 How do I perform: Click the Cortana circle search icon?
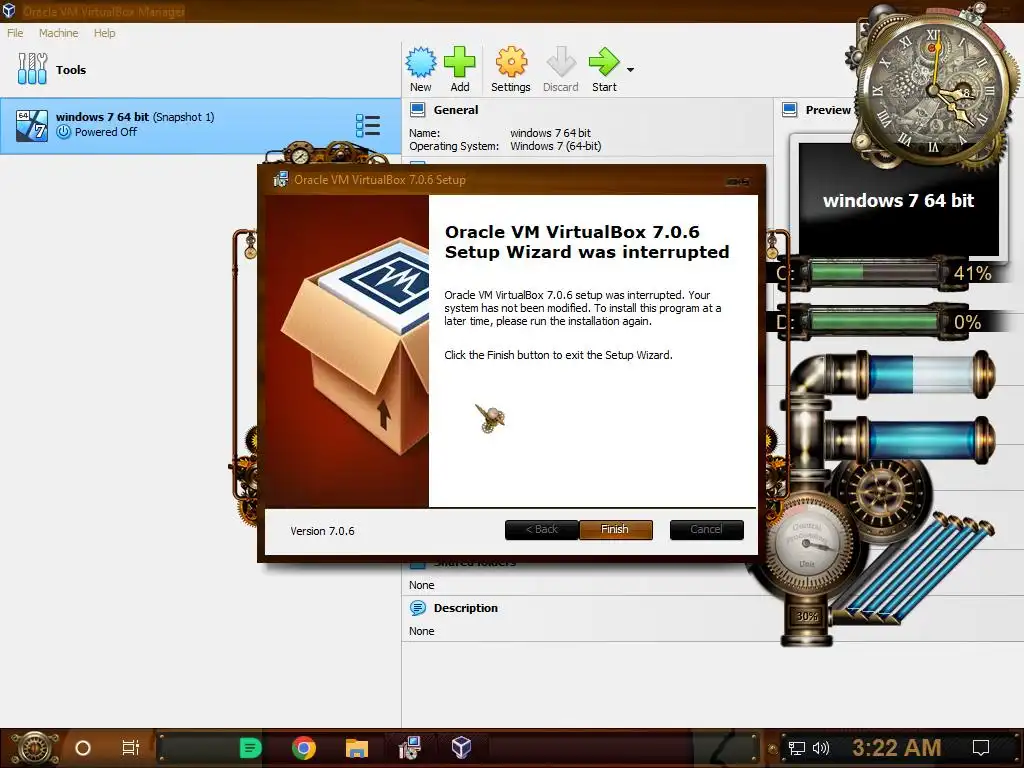tap(83, 748)
